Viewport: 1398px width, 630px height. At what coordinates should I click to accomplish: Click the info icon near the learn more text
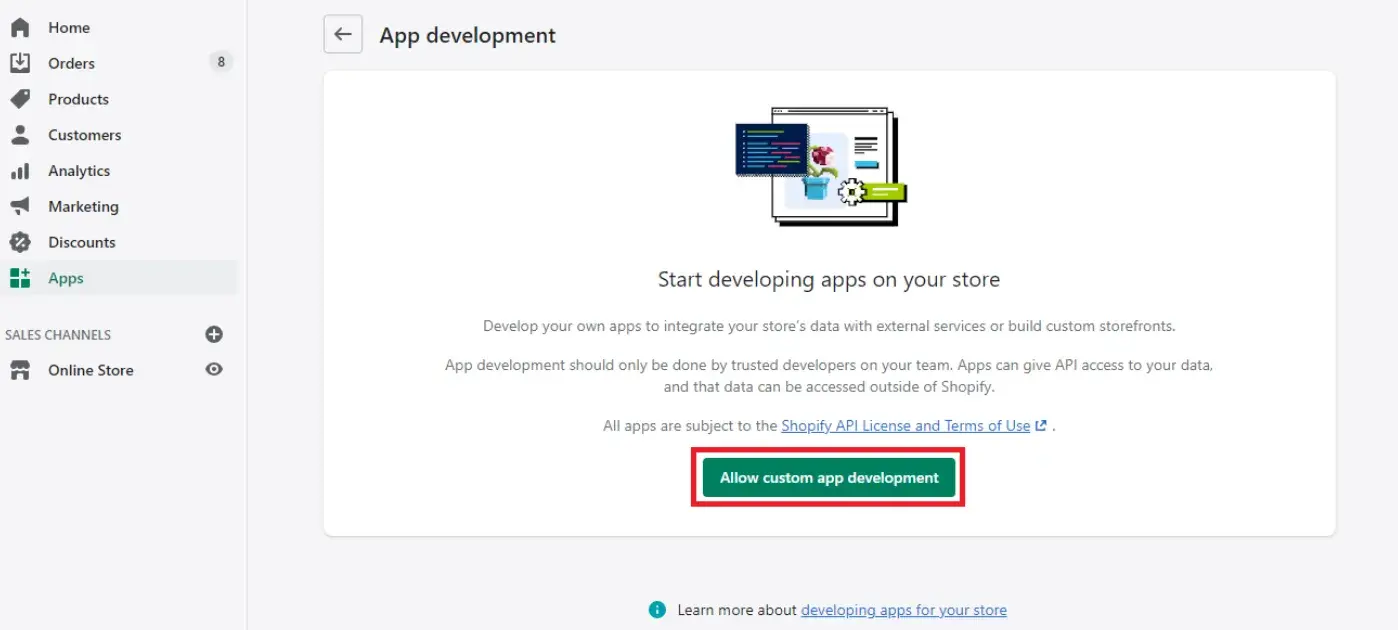(658, 609)
